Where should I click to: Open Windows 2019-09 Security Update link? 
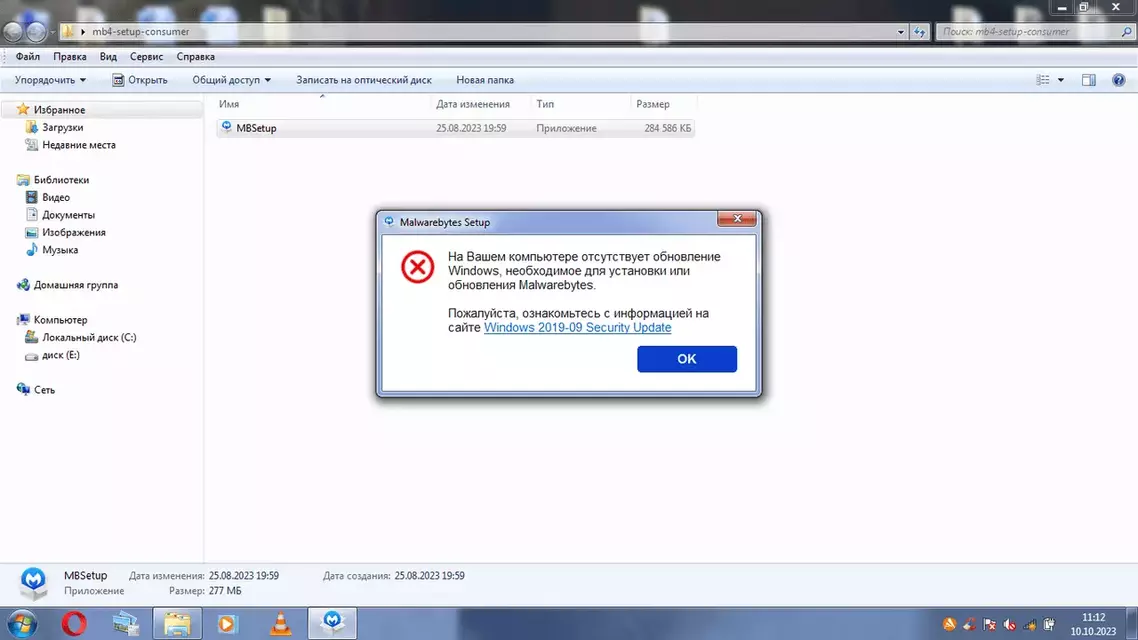pos(577,327)
